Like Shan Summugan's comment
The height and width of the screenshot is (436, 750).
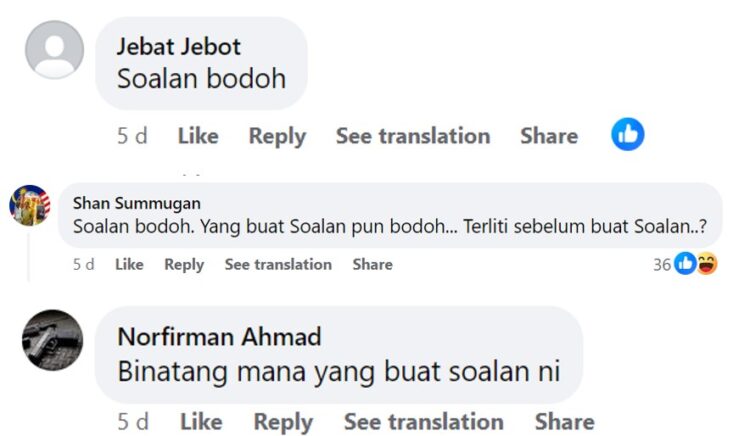click(129, 264)
